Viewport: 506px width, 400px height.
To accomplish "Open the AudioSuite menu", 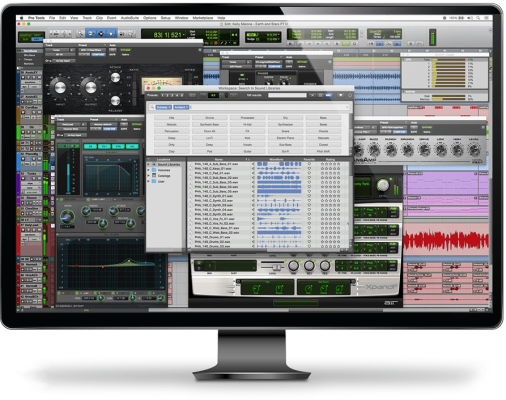I will click(x=130, y=18).
